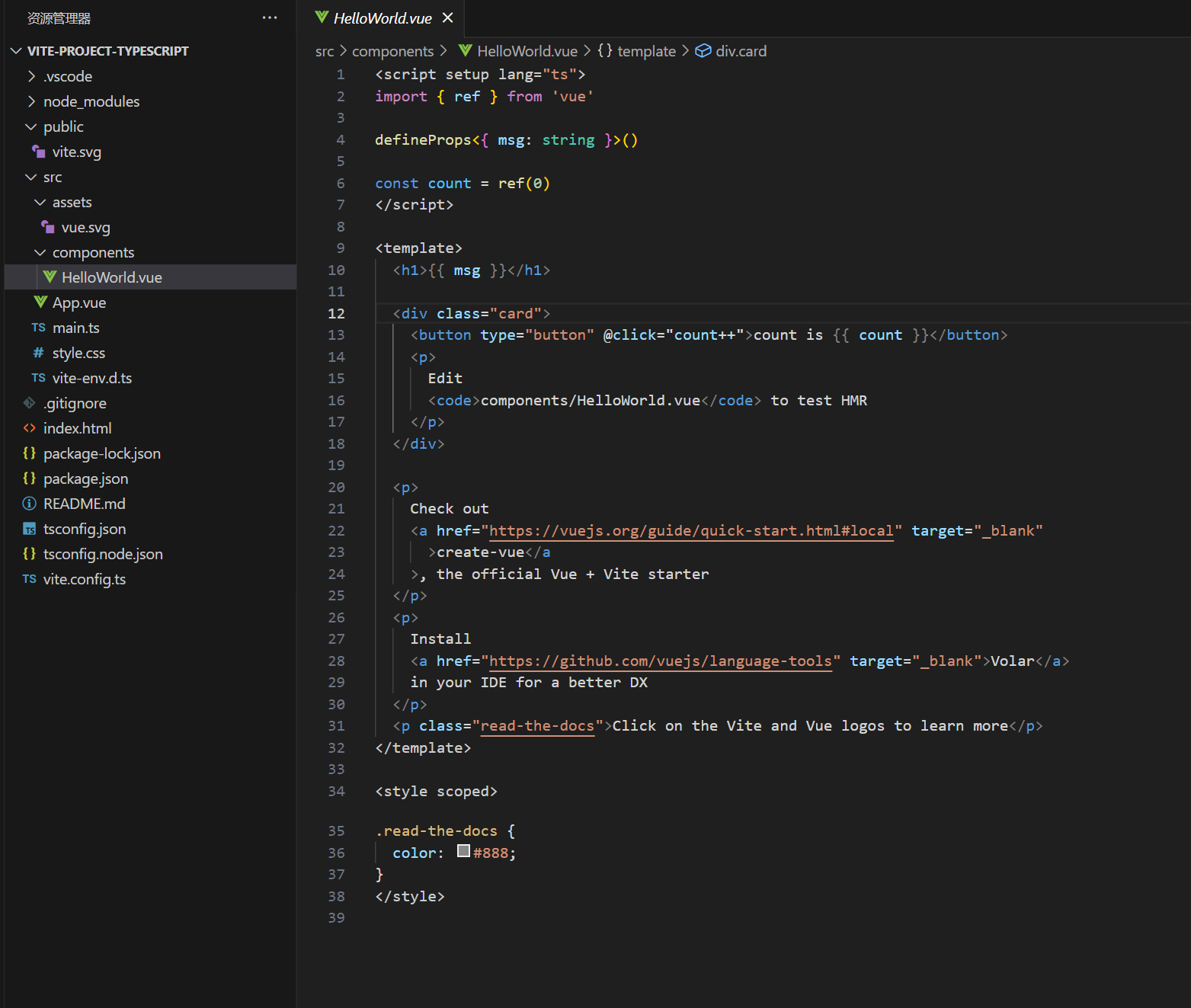Click the braces icon beside package-lock.json

[30, 453]
